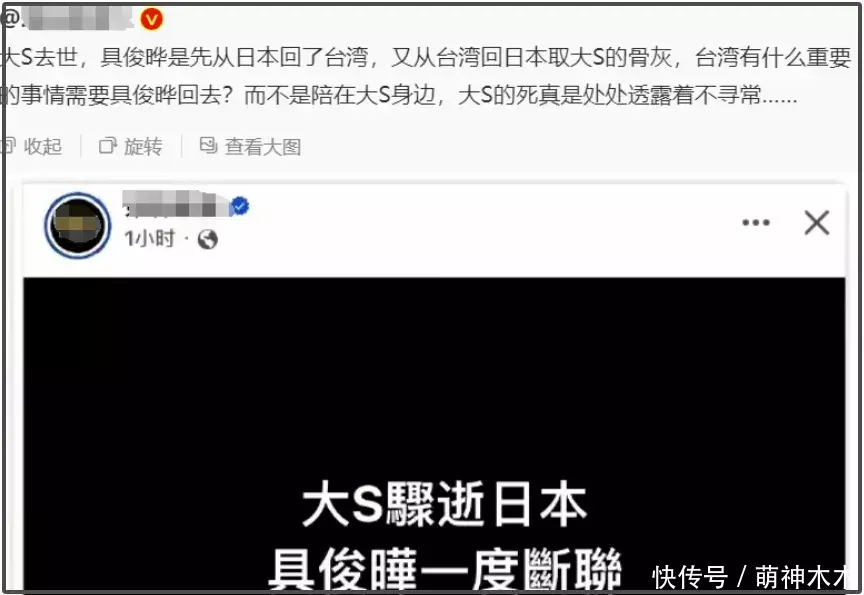Close the embedded post with X
Viewport: 864px width, 595px height.
click(817, 223)
